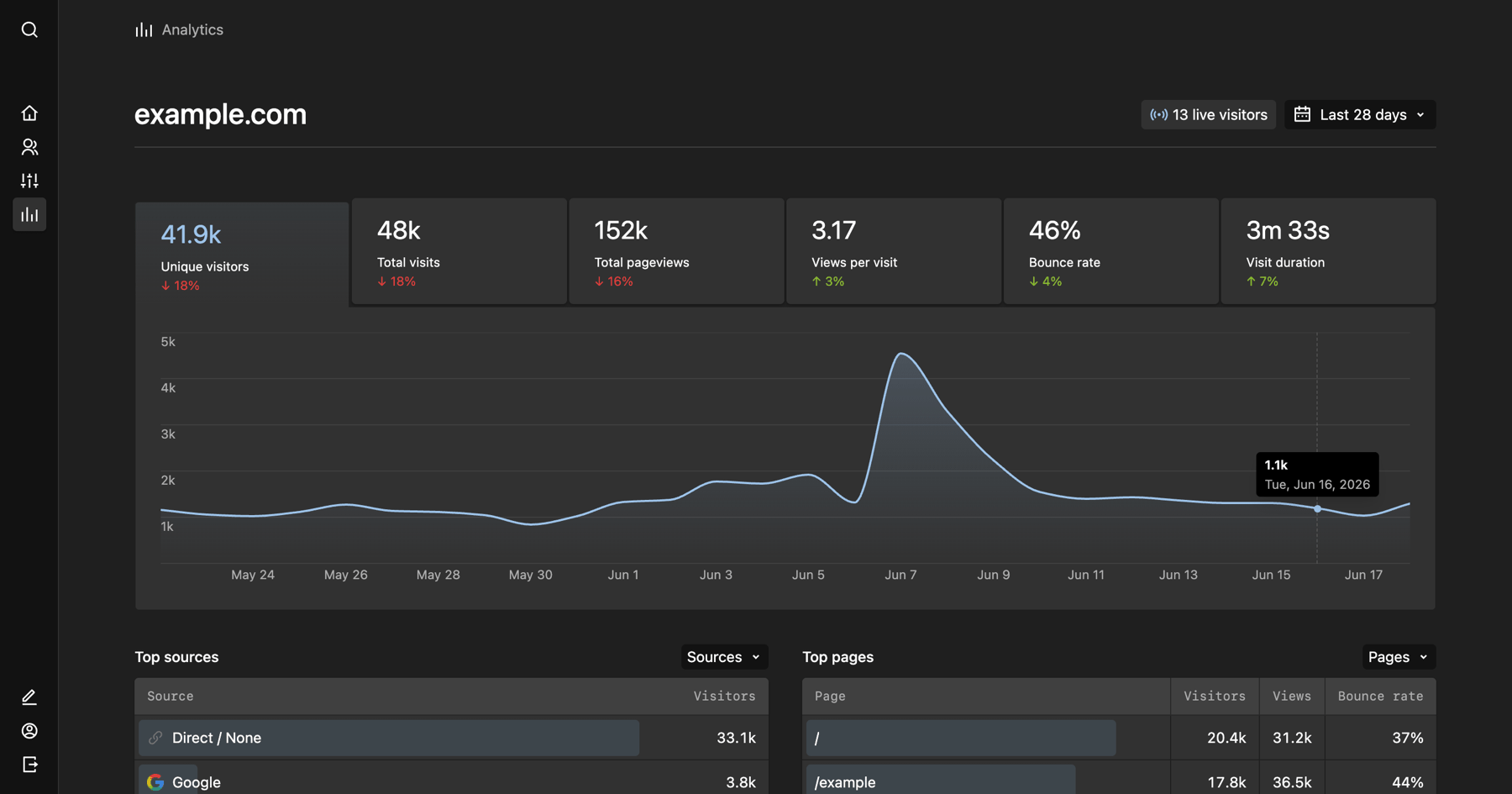The width and height of the screenshot is (1512, 794).
Task: Click the 33.1k visitors value
Action: [736, 738]
